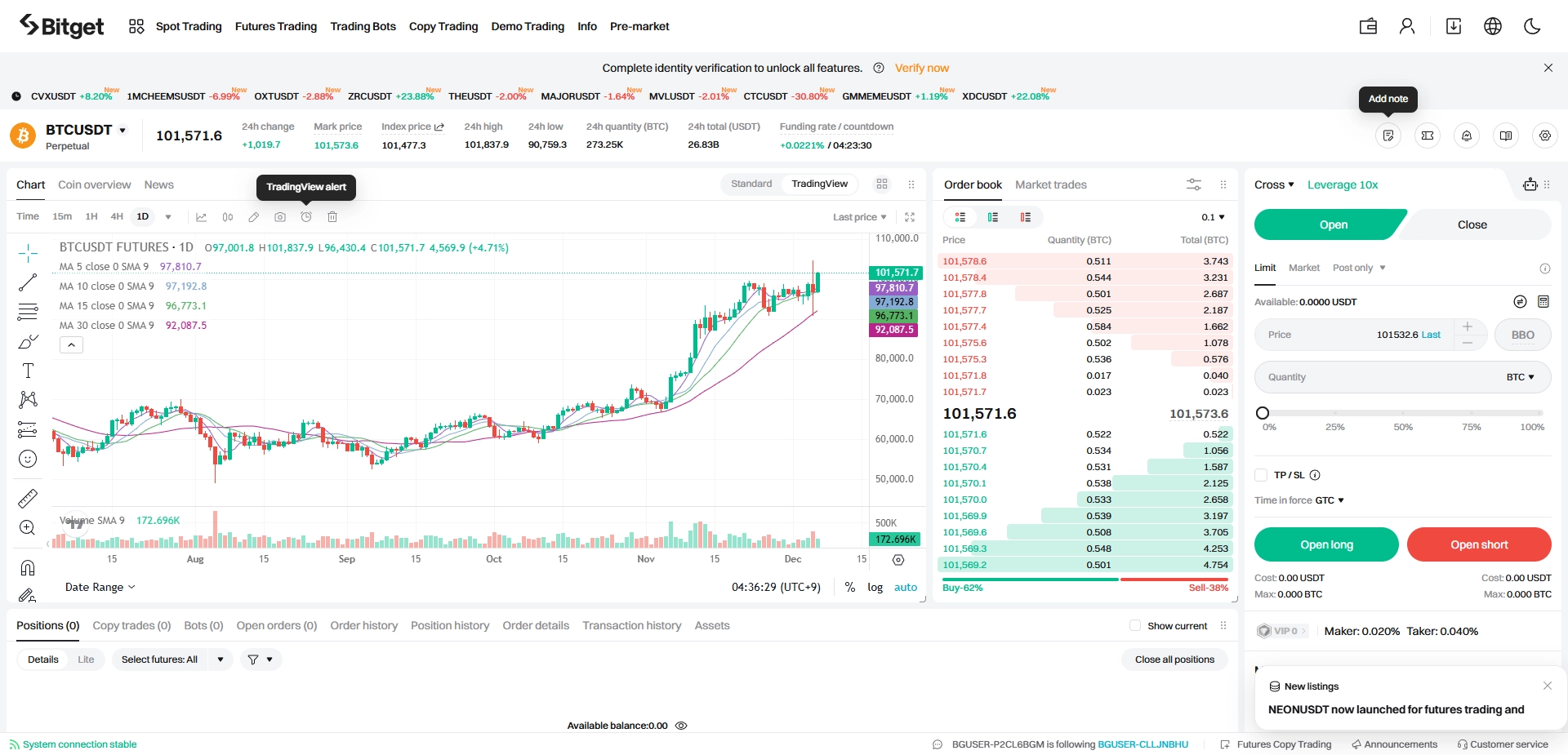Screen dimensions: 1568x755
Task: Set quantity slider to 50% mark
Action: pyautogui.click(x=1403, y=413)
